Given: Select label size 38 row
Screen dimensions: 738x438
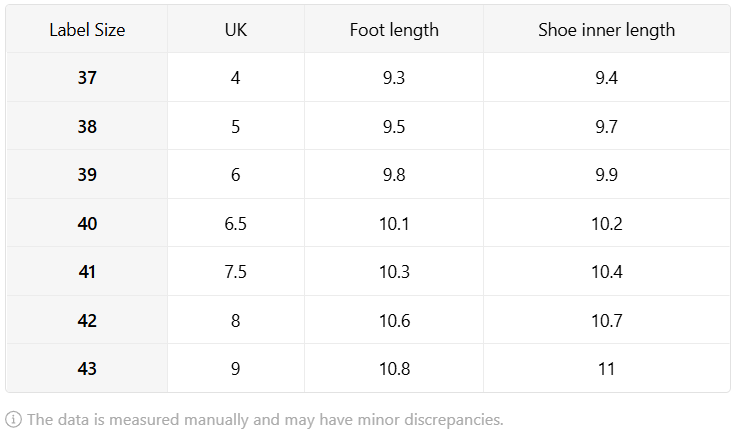Looking at the screenshot, I should pos(368,126).
